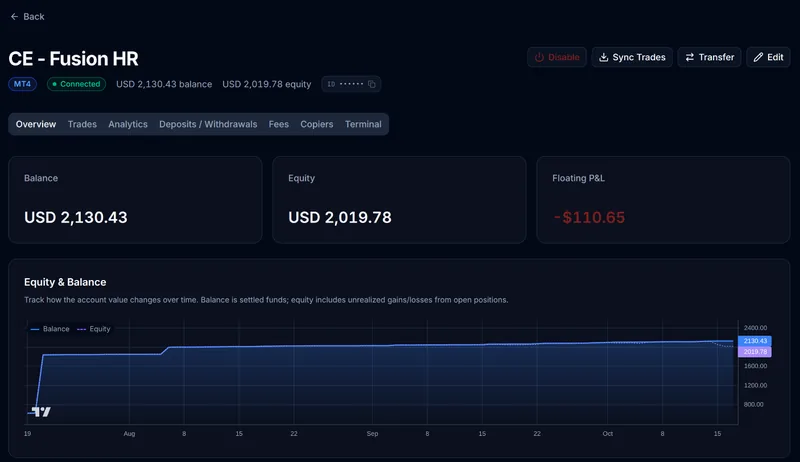This screenshot has height=462, width=800.
Task: Click the MT4 platform badge
Action: coord(22,84)
